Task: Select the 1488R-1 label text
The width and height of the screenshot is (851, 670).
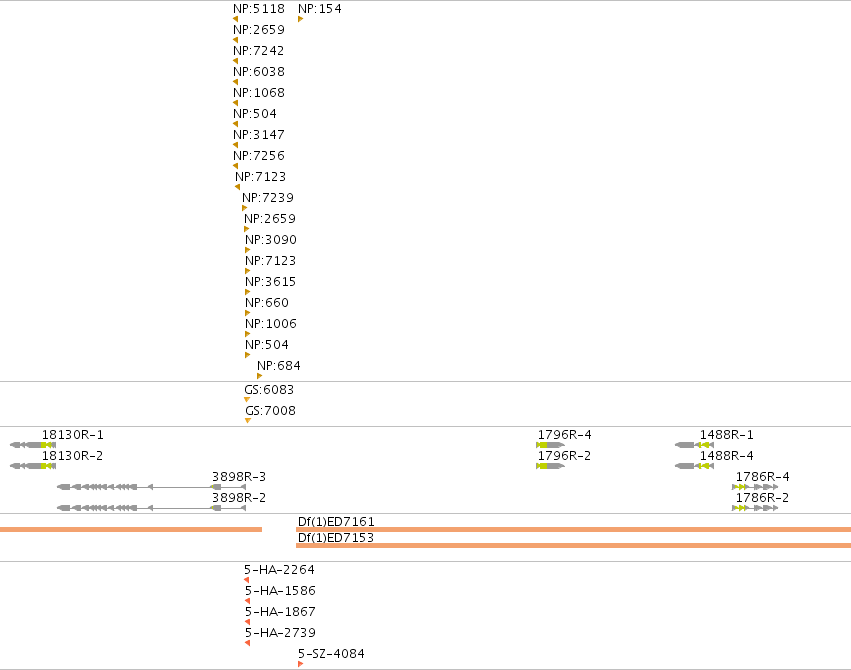Action: 727,435
